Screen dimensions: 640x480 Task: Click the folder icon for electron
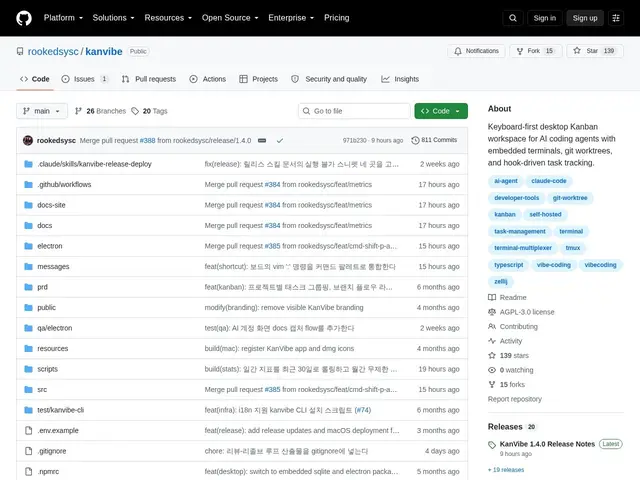click(x=28, y=246)
